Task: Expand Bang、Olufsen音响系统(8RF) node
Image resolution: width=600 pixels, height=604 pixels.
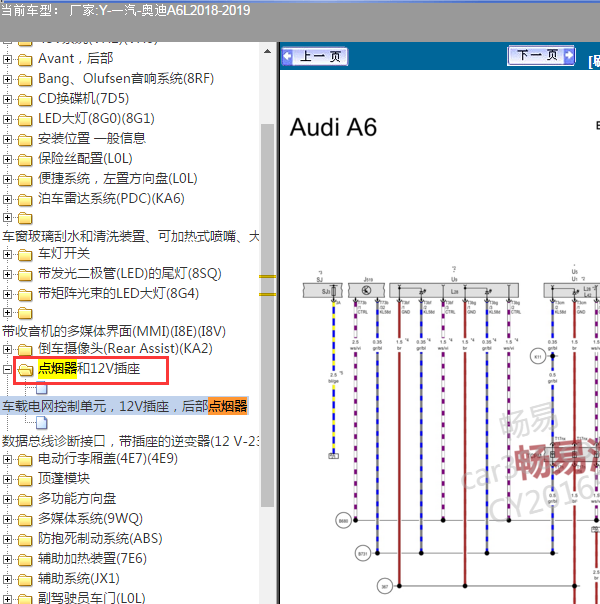Action: coord(7,79)
